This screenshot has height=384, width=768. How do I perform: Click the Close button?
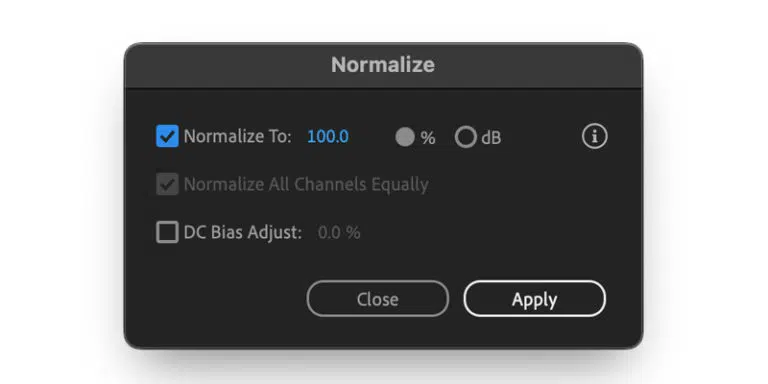click(x=378, y=299)
